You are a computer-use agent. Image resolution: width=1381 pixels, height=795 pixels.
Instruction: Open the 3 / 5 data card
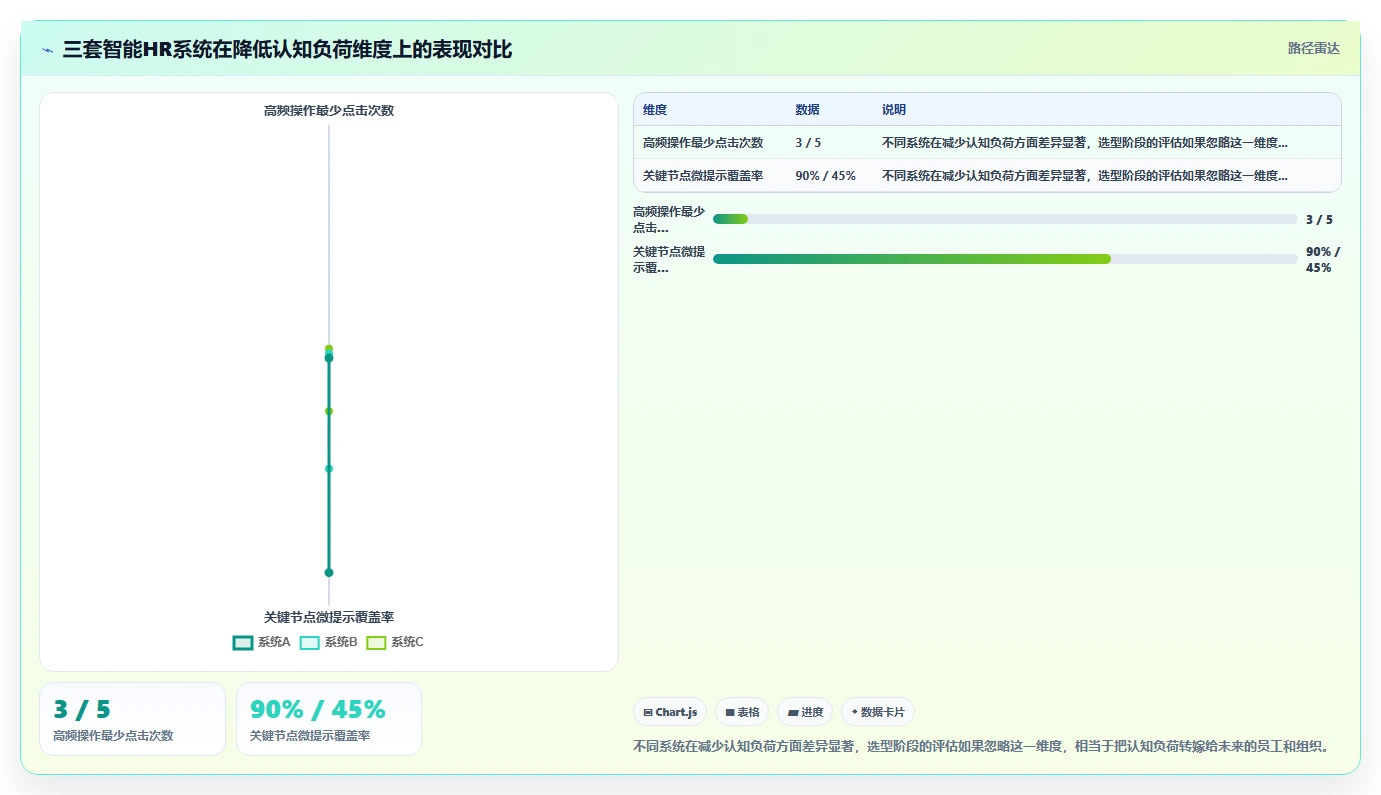132,719
